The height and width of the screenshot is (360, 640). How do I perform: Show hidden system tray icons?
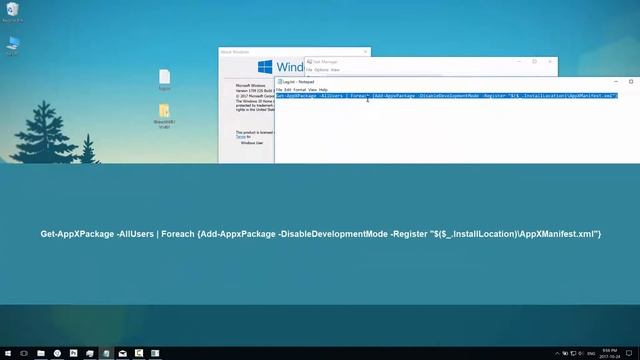tap(557, 353)
